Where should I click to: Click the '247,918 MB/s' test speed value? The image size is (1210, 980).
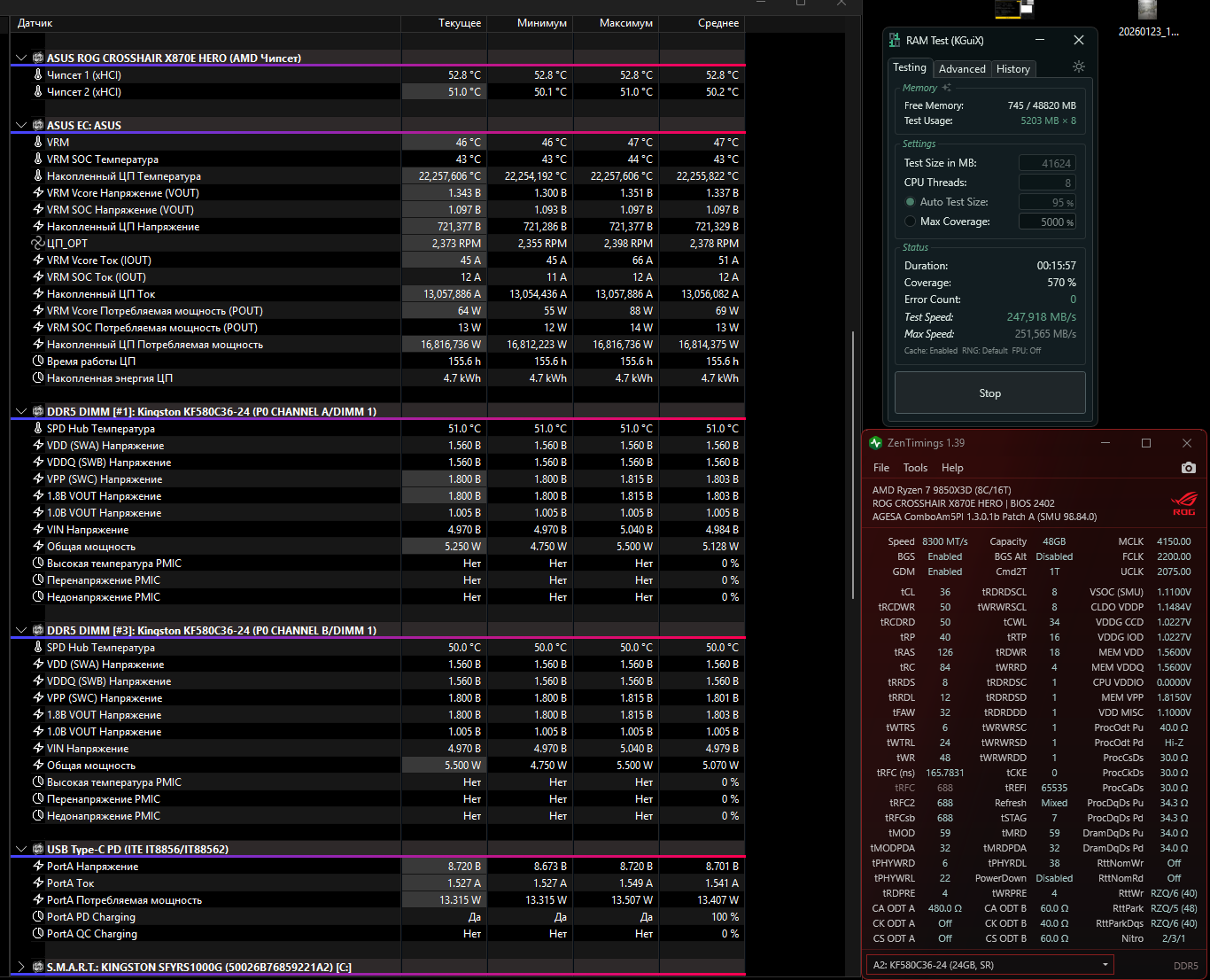point(1042,317)
